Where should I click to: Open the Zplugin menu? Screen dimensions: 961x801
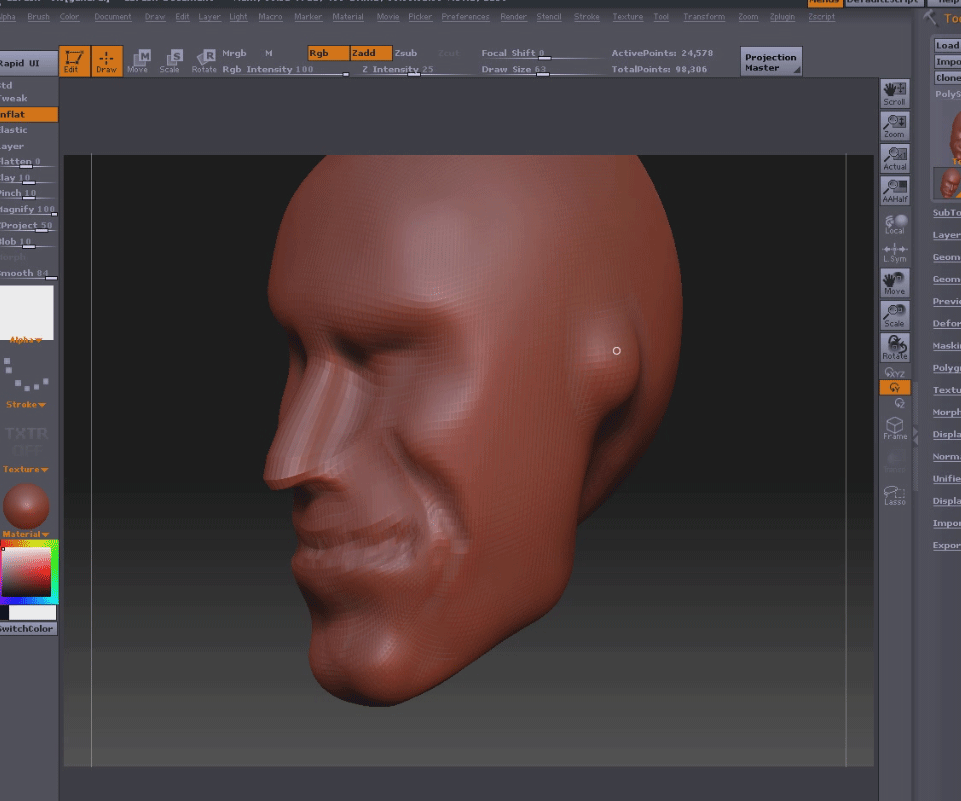[x=784, y=17]
